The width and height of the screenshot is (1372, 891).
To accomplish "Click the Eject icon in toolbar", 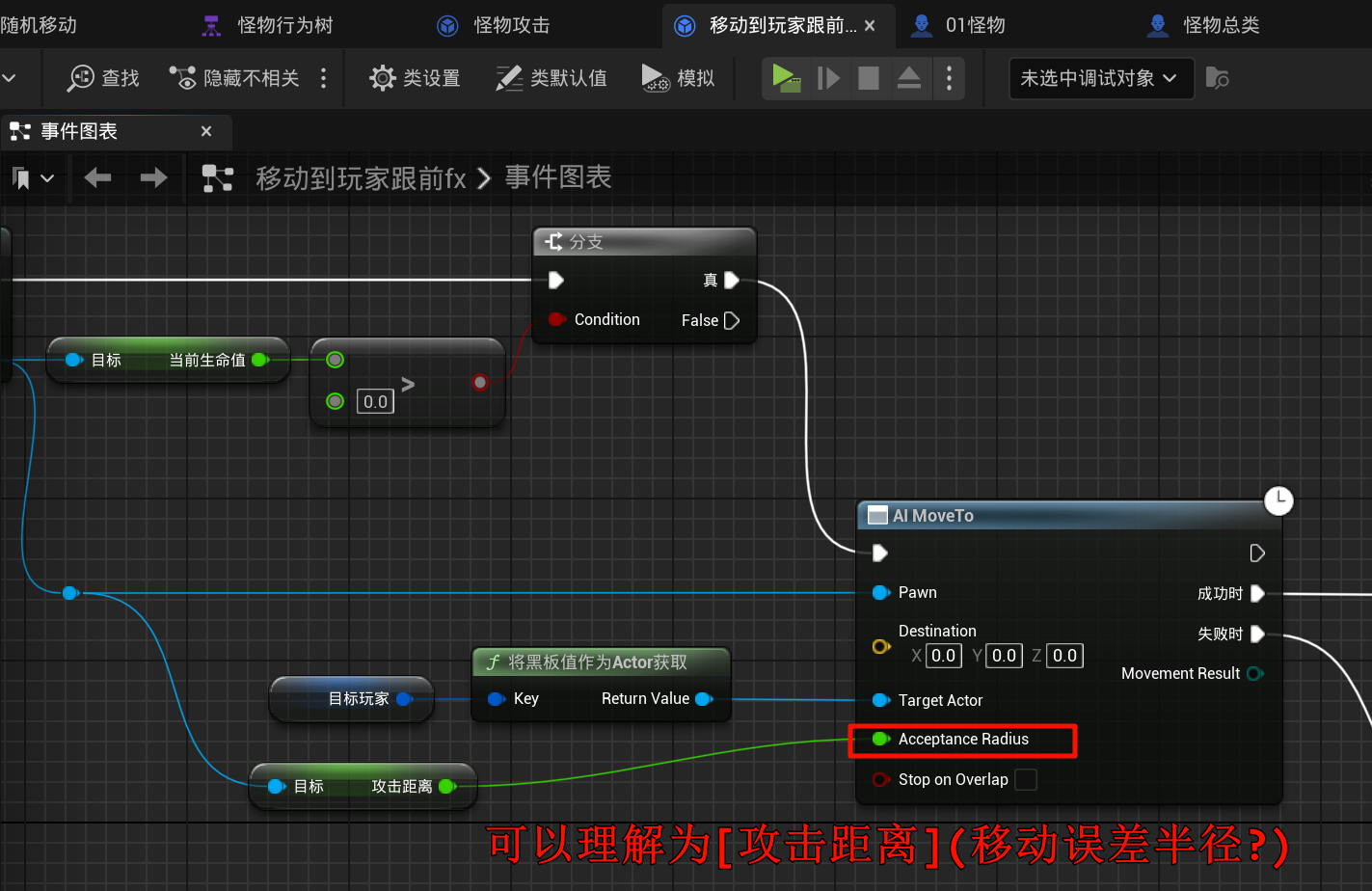I will click(908, 78).
